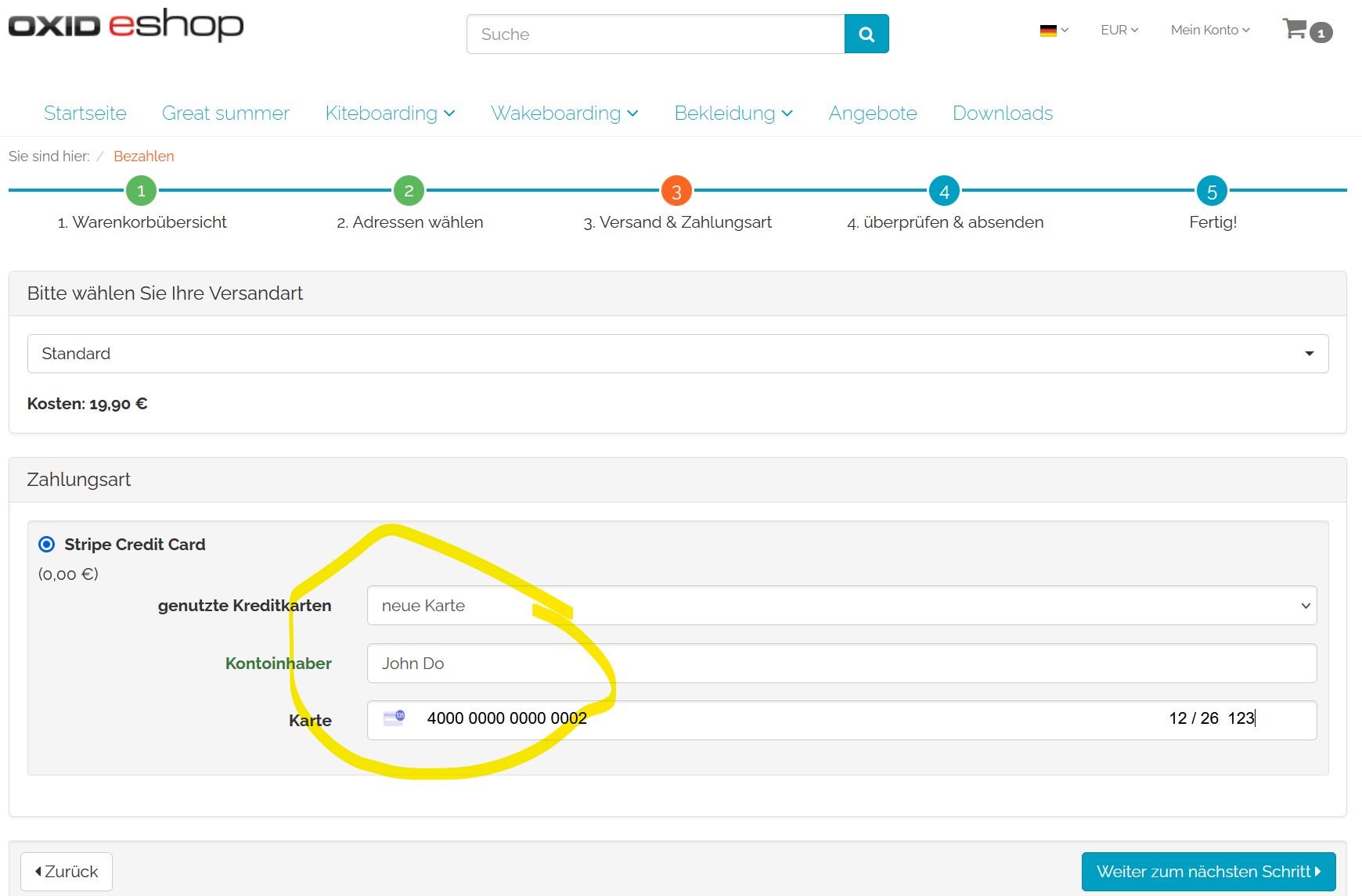Open the Standard shipping method dropdown
The image size is (1362, 896).
pyautogui.click(x=677, y=354)
